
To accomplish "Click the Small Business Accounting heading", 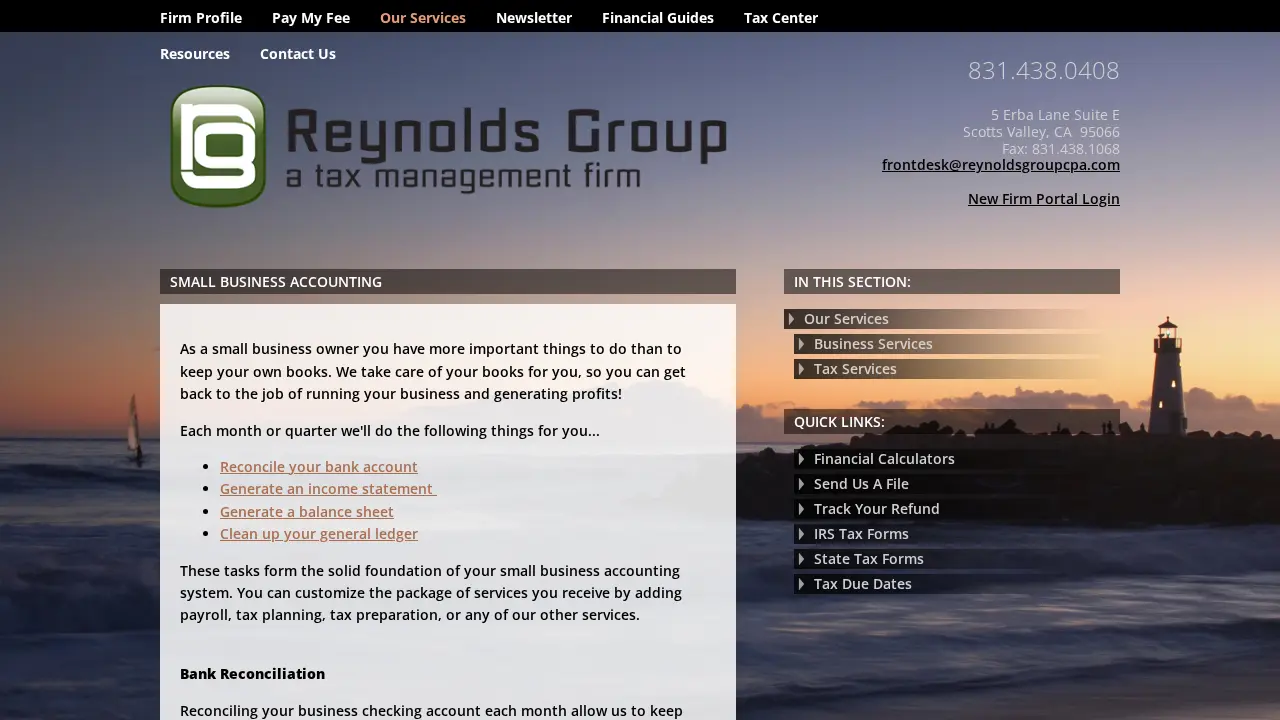I will tap(276, 282).
